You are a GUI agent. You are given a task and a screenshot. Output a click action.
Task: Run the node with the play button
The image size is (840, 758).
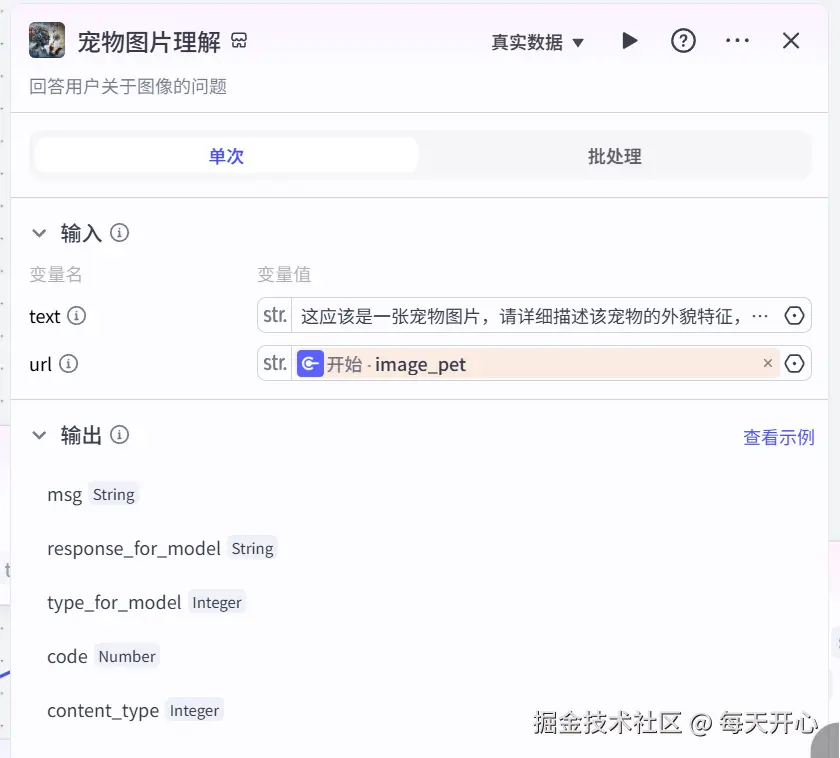(629, 41)
